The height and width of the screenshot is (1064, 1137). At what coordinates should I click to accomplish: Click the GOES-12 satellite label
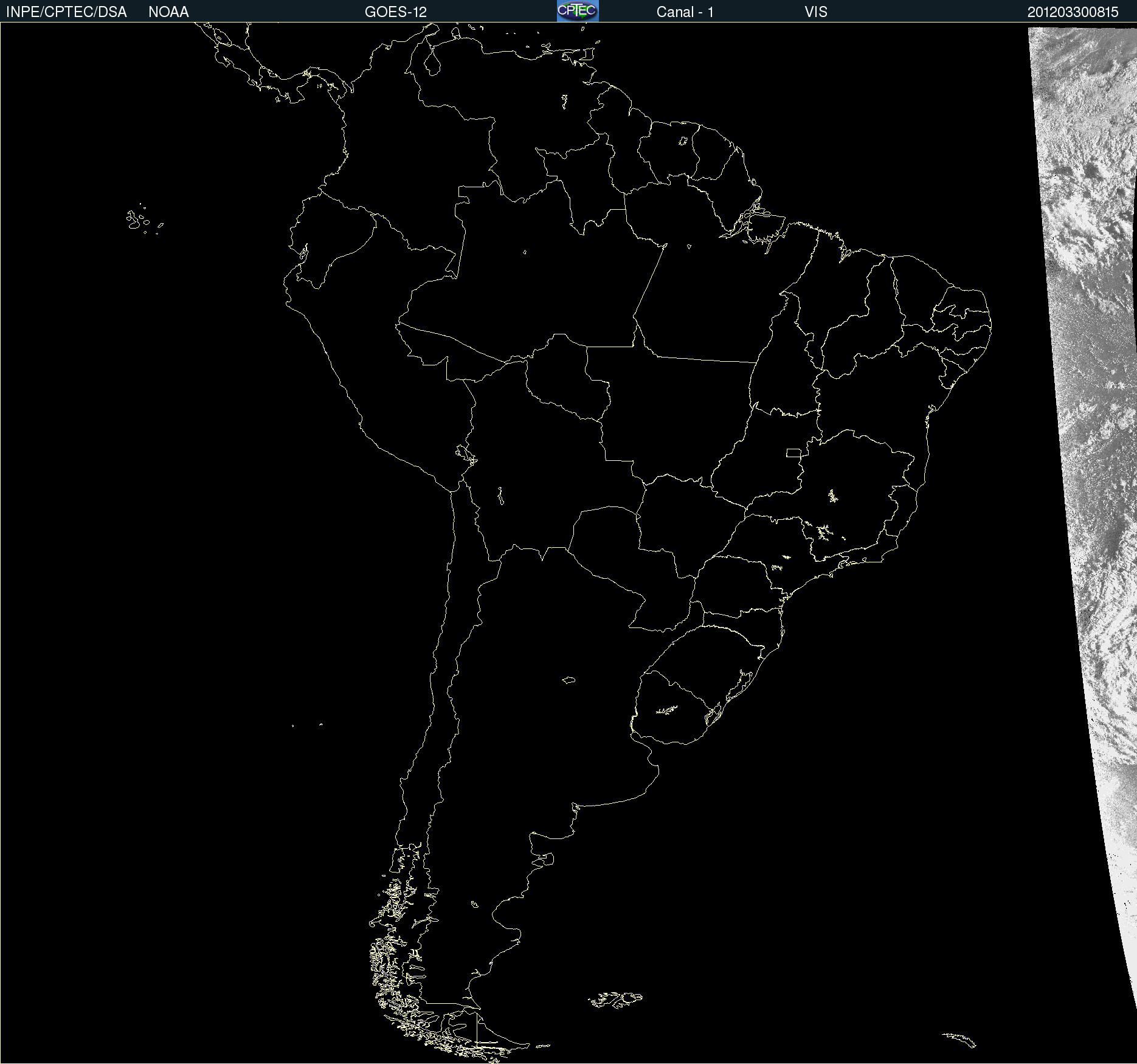point(396,12)
